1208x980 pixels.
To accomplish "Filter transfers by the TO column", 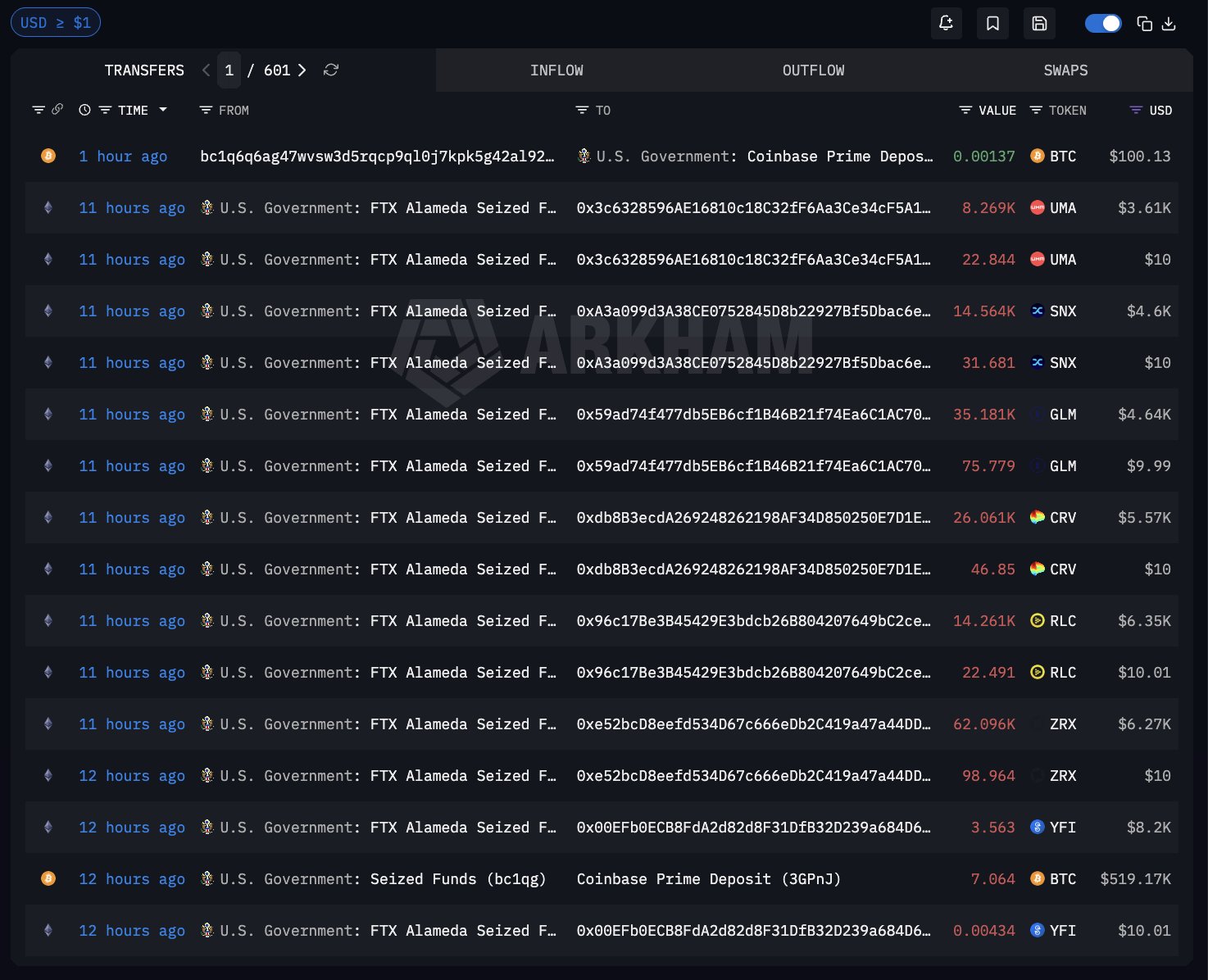I will click(x=582, y=110).
